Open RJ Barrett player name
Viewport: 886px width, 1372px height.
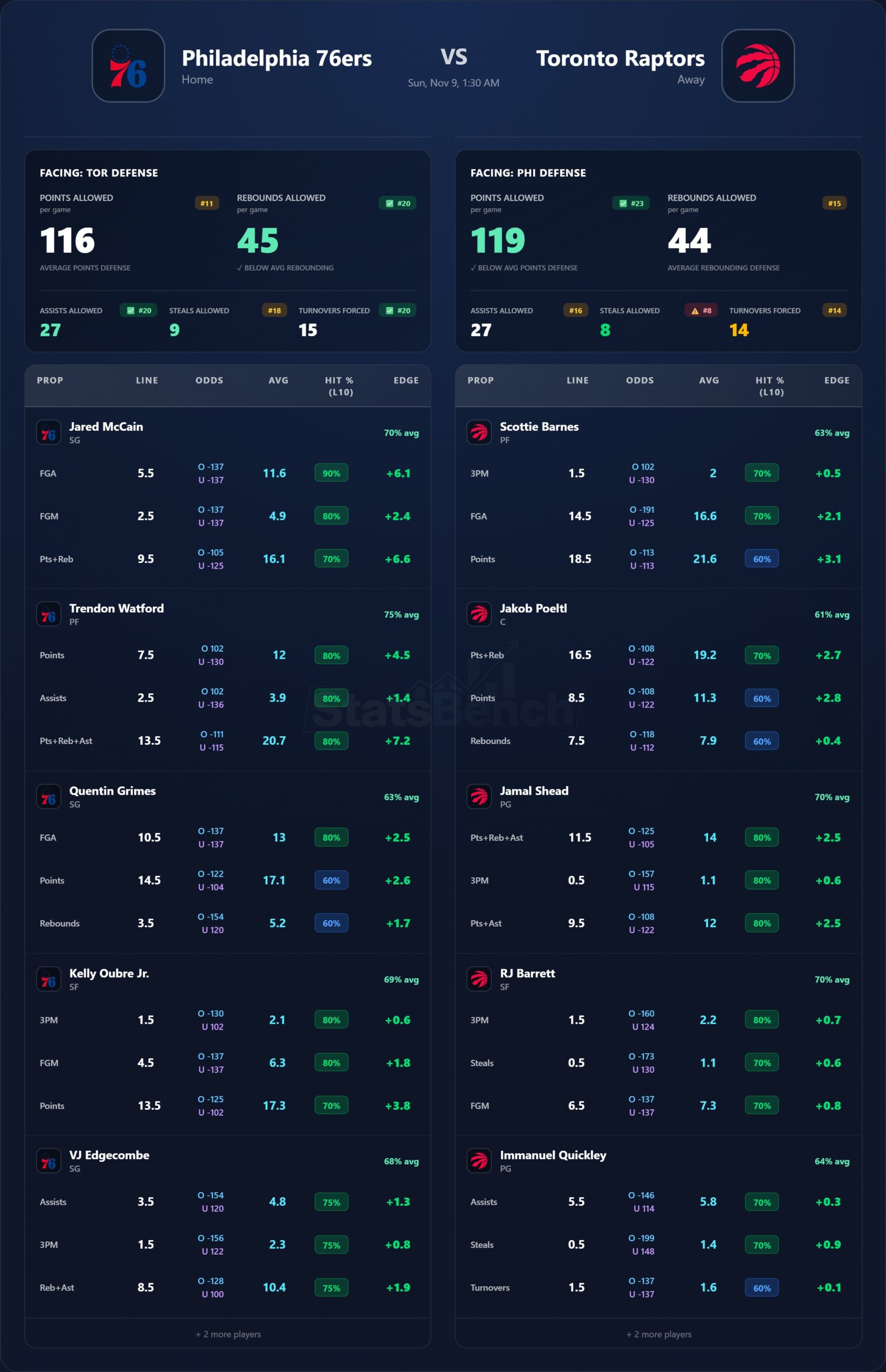coord(527,973)
